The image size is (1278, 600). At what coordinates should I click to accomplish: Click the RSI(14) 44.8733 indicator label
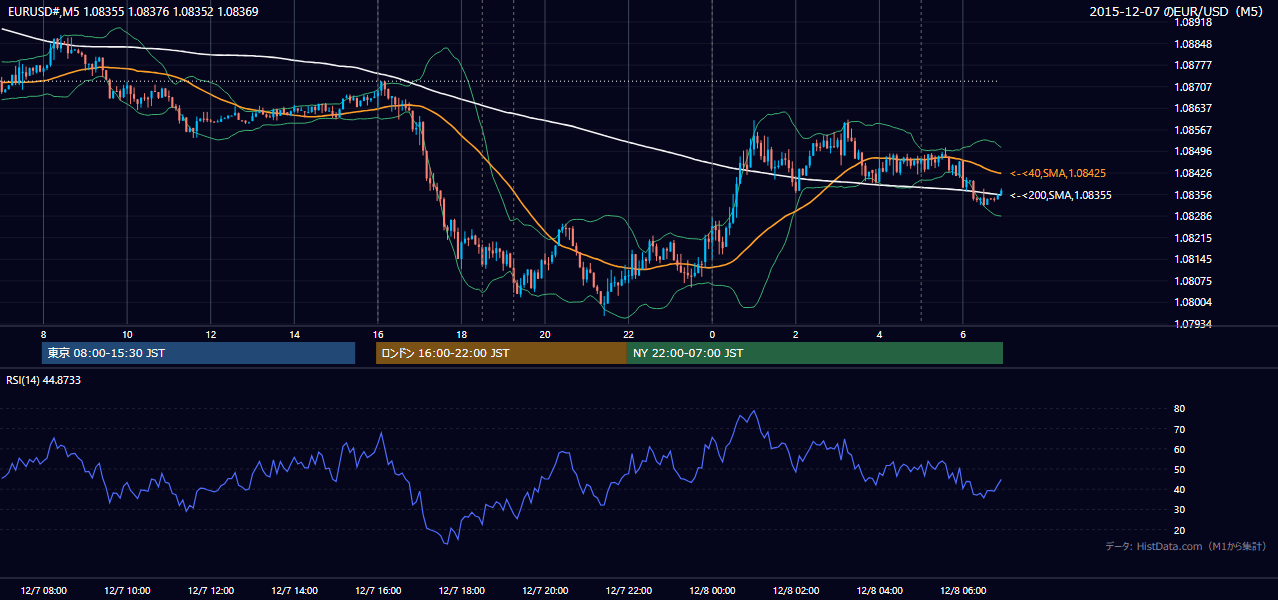coord(44,380)
